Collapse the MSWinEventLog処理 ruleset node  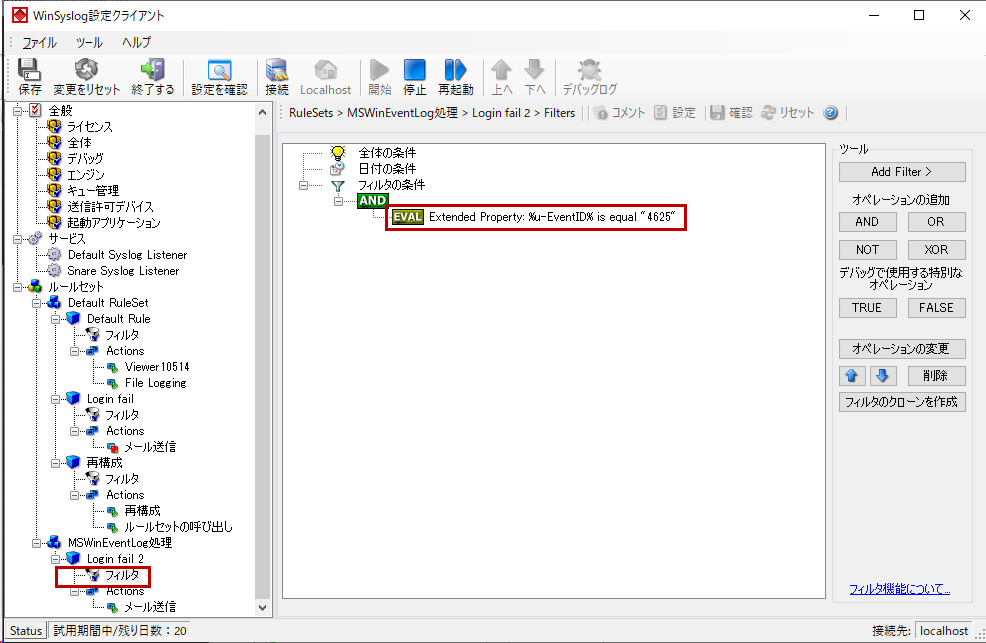click(x=36, y=542)
